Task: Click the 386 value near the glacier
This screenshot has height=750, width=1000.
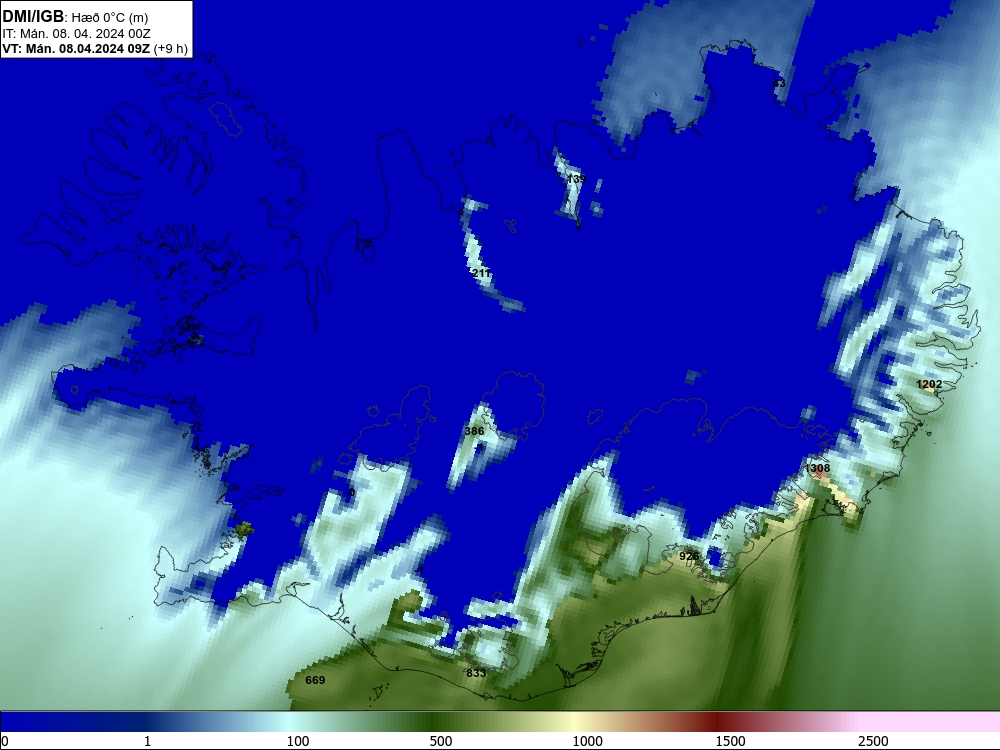Action: 474,431
